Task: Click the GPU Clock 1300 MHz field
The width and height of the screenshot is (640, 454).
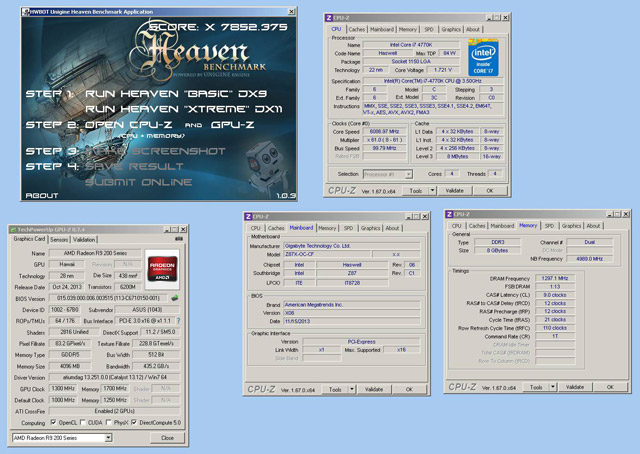Action: 62,388
